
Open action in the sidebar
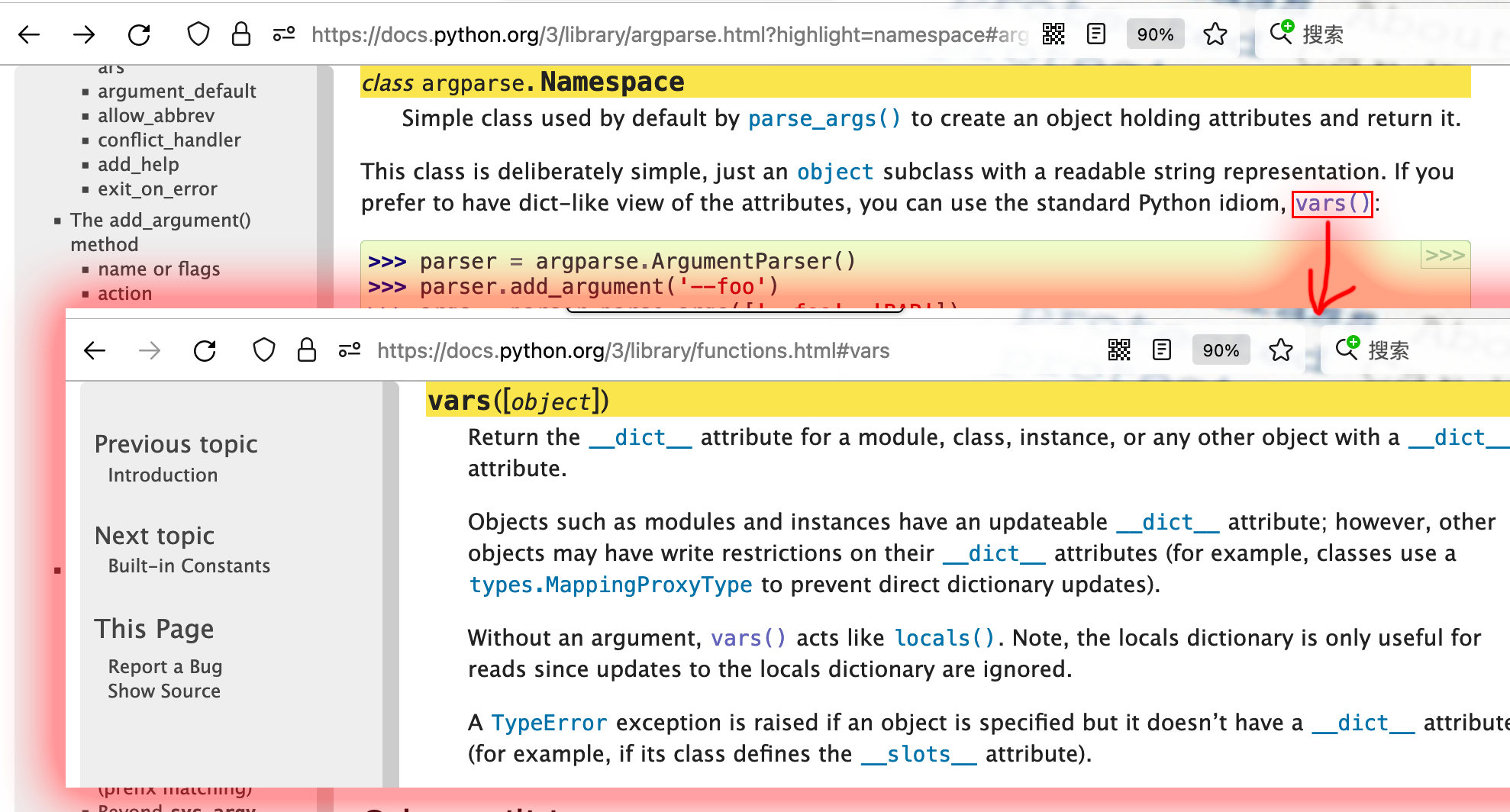124,294
